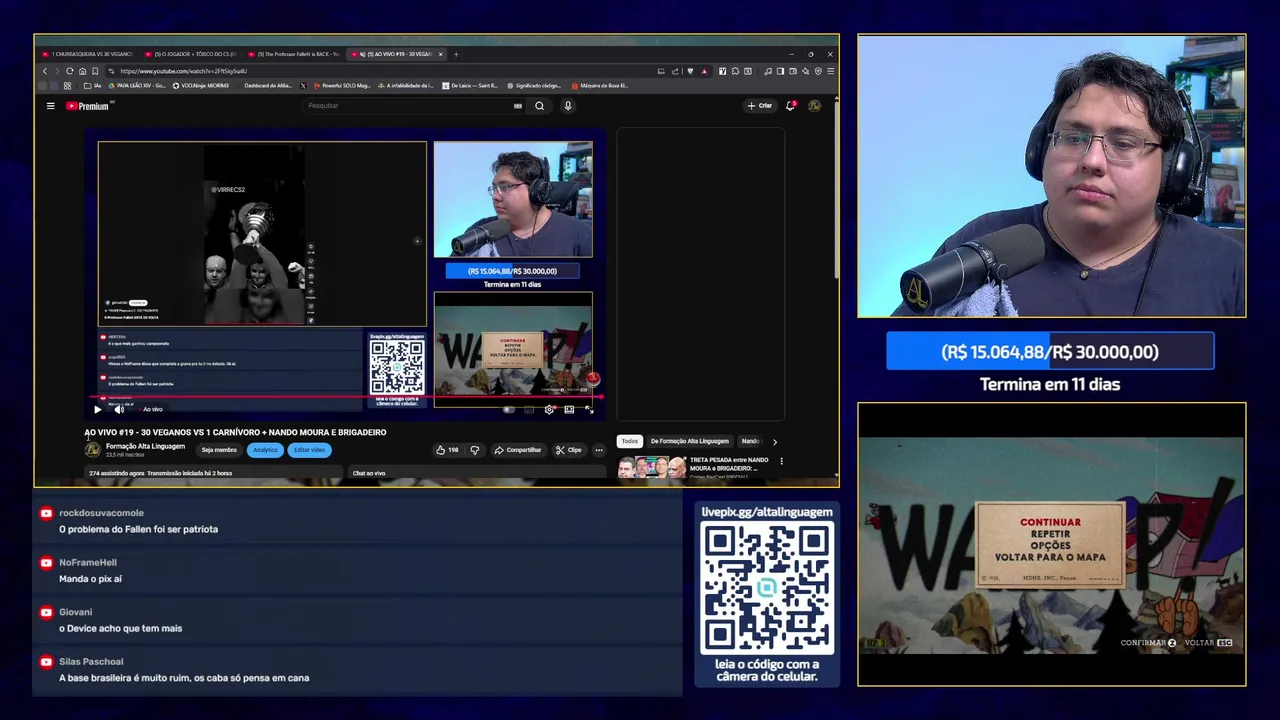
Task: Reload the page in browser
Action: pos(69,71)
